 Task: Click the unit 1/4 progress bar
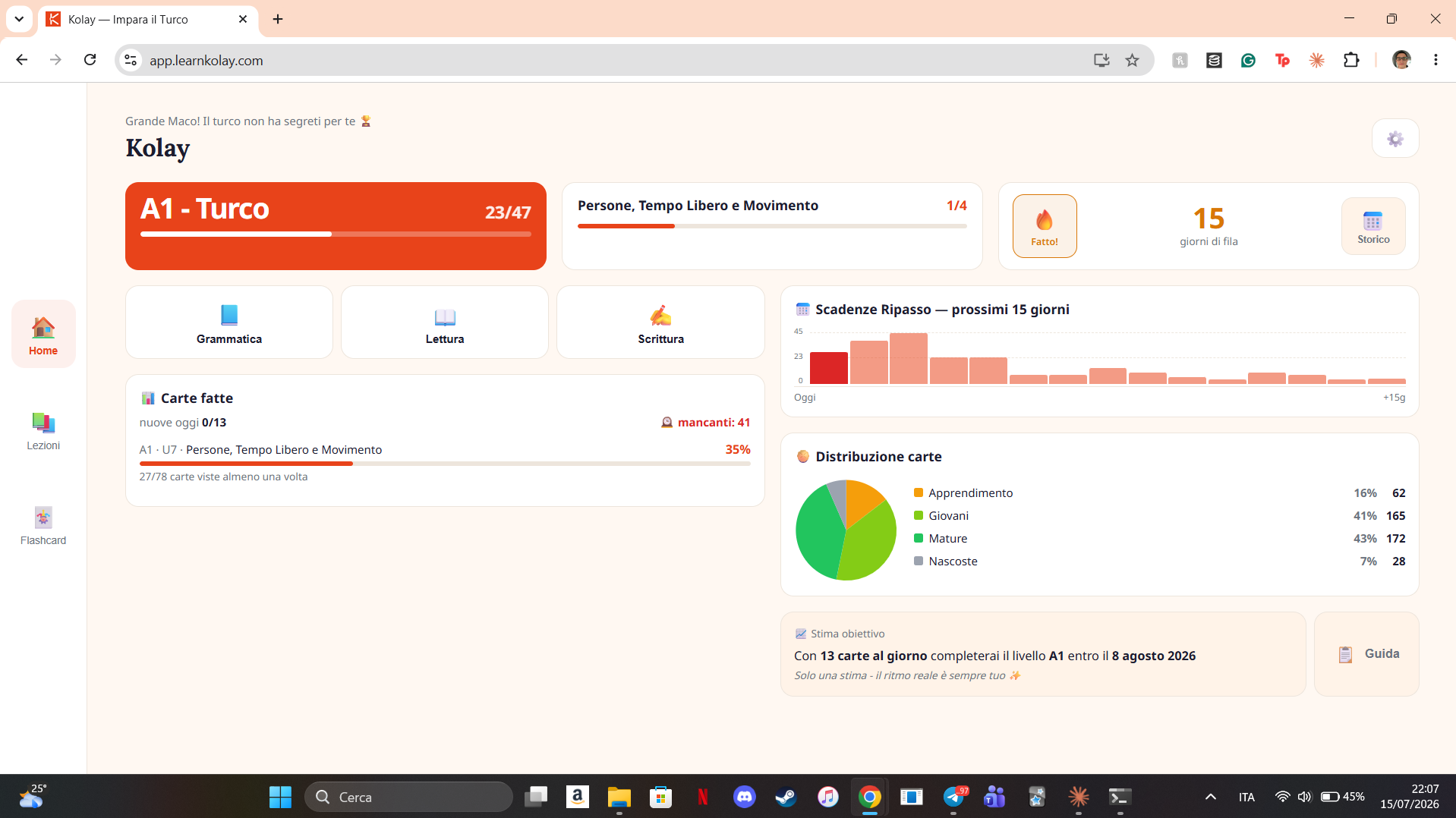[x=772, y=226]
